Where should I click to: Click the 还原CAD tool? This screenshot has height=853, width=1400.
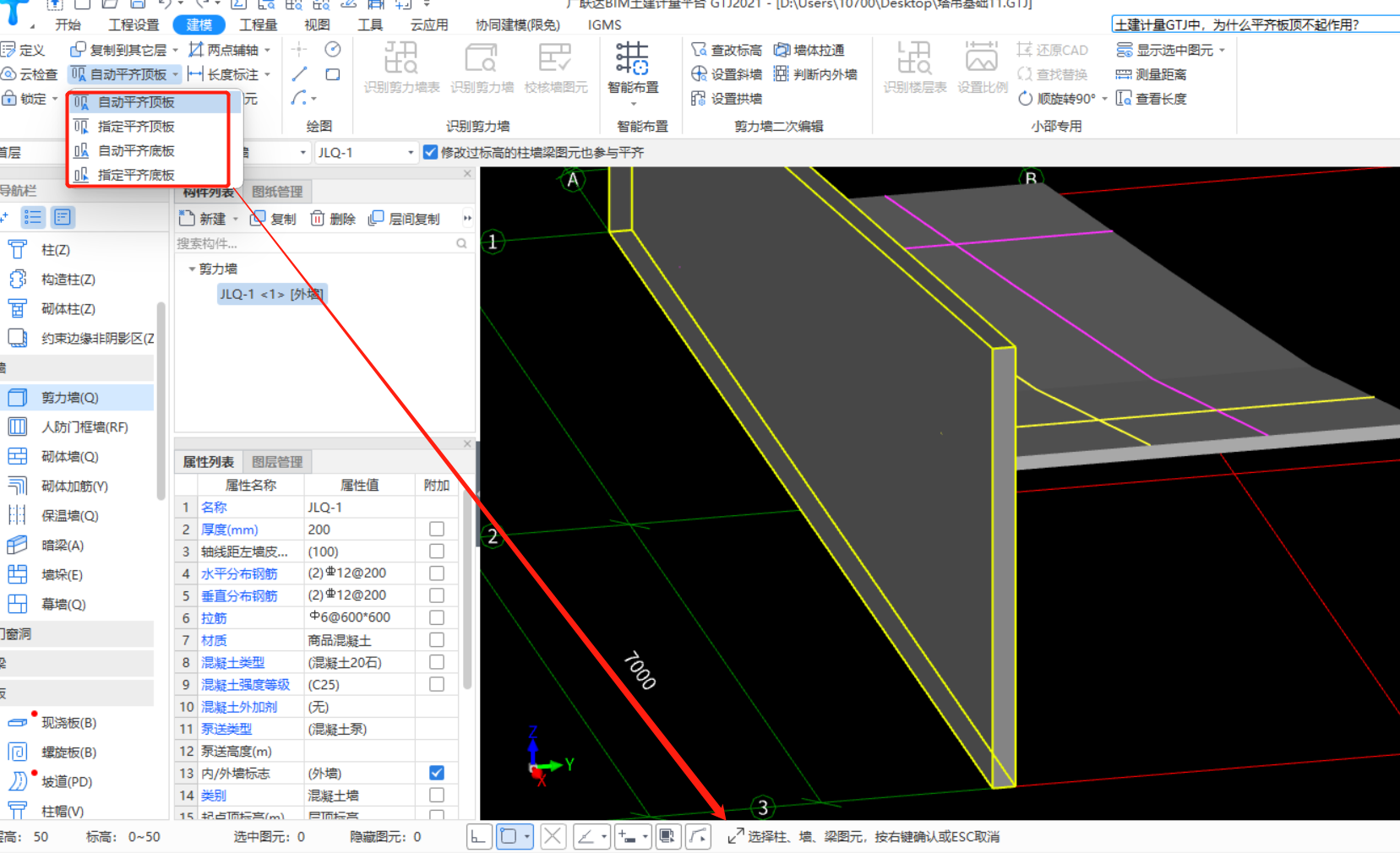pos(1053,50)
